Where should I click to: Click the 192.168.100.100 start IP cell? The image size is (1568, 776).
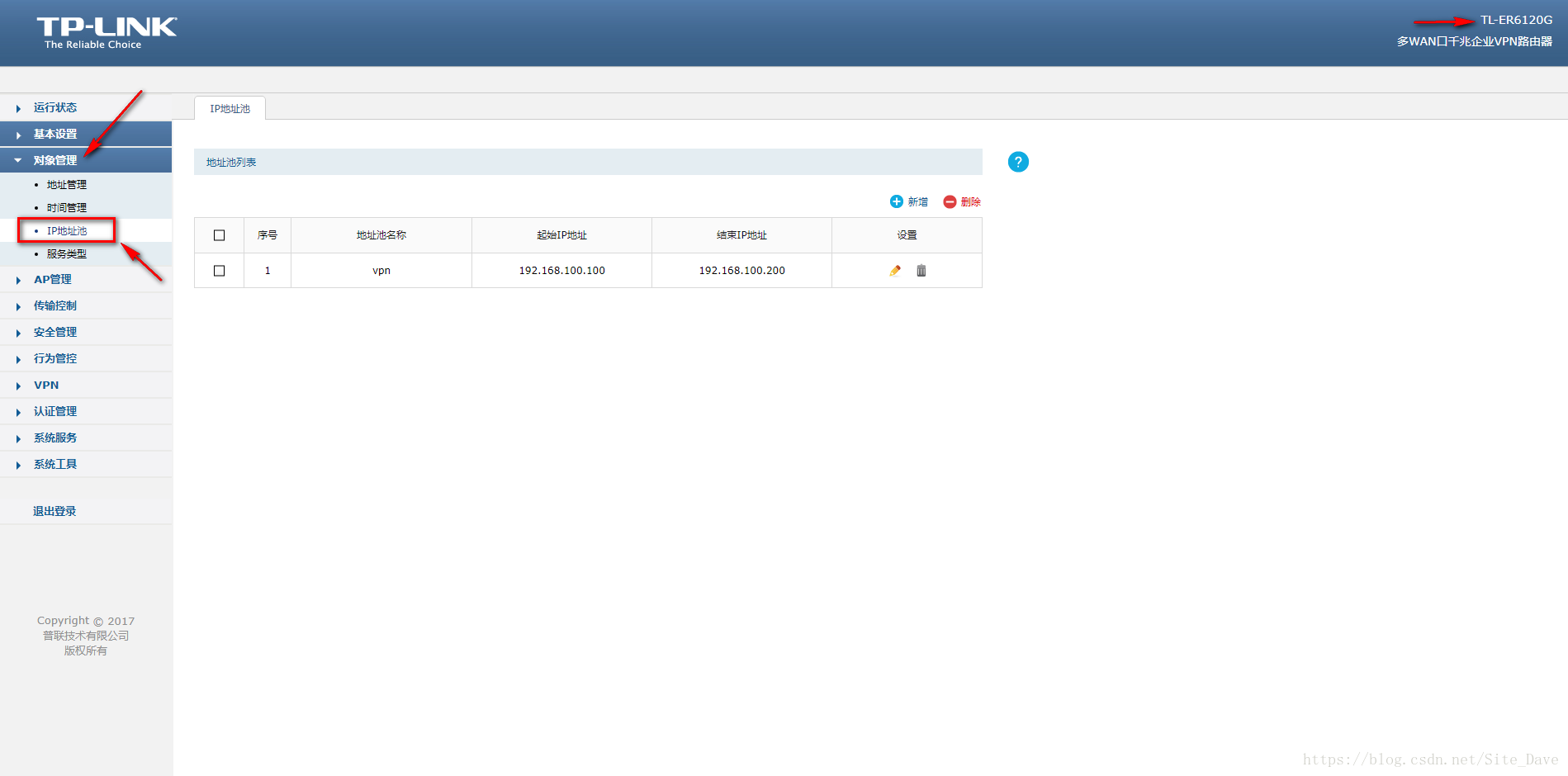561,271
